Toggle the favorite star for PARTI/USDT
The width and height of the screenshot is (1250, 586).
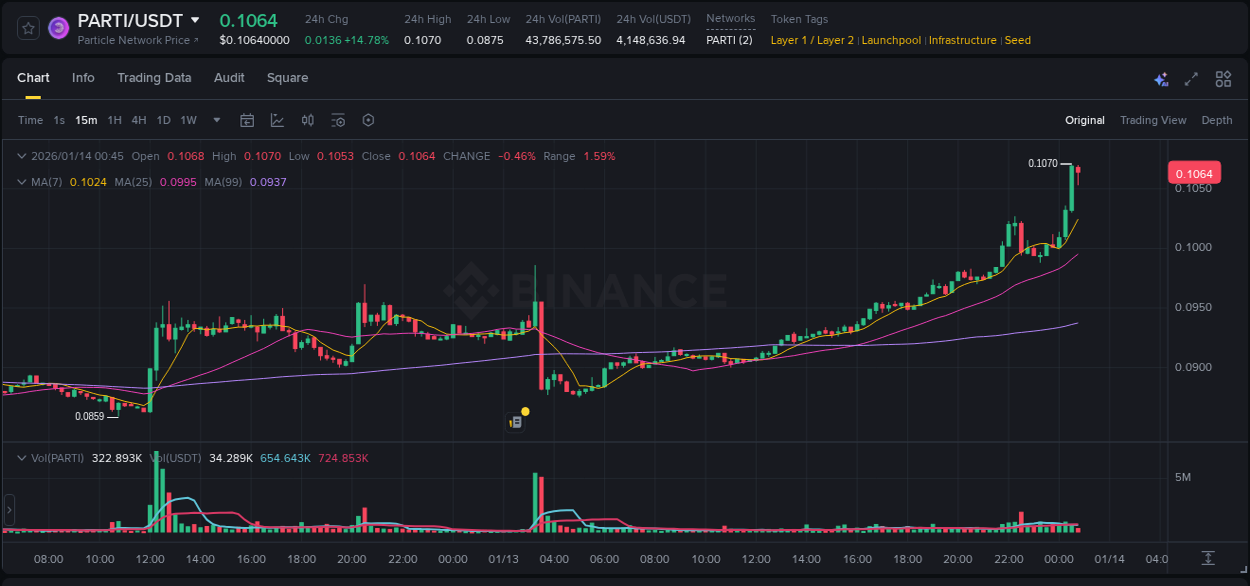click(x=28, y=28)
